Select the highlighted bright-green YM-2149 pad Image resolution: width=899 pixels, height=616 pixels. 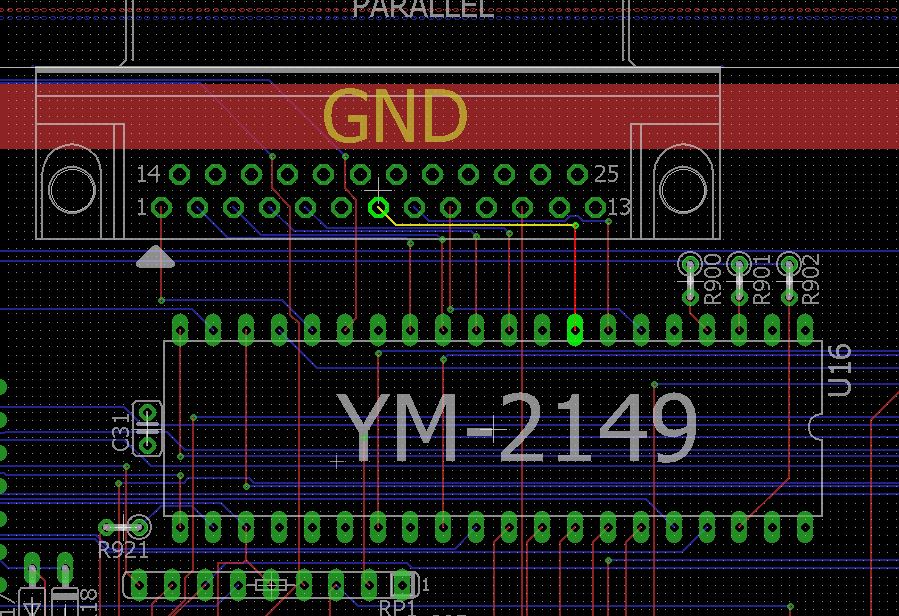click(575, 330)
